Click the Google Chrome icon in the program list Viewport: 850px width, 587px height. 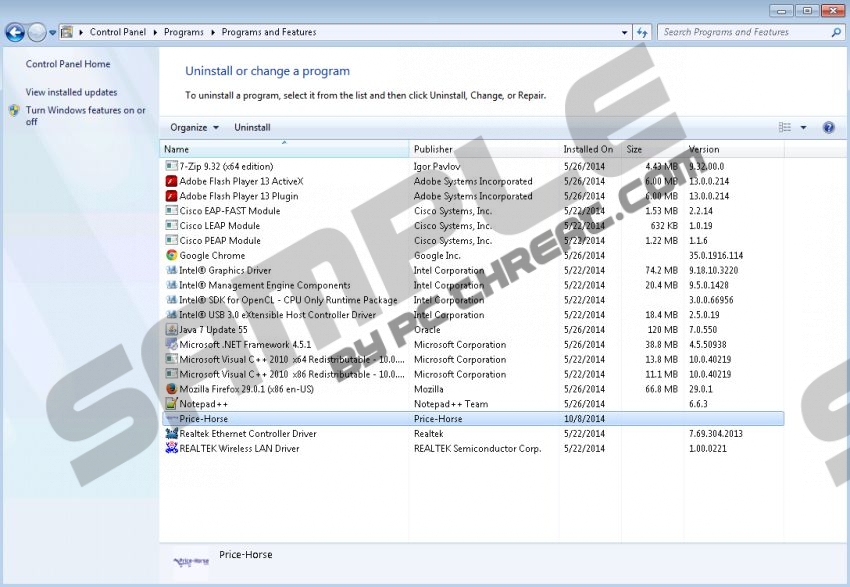pyautogui.click(x=171, y=256)
